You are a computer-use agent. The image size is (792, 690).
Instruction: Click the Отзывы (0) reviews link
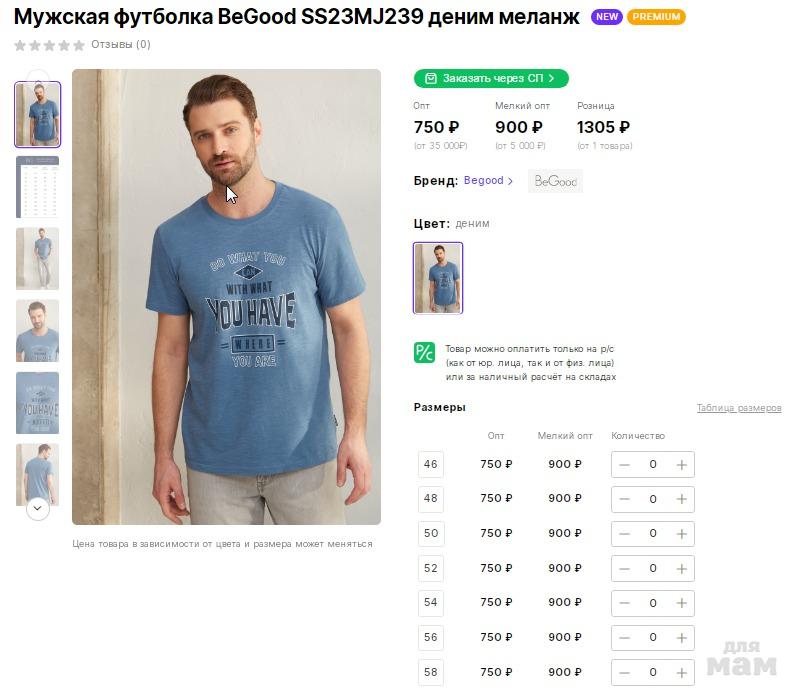(121, 45)
